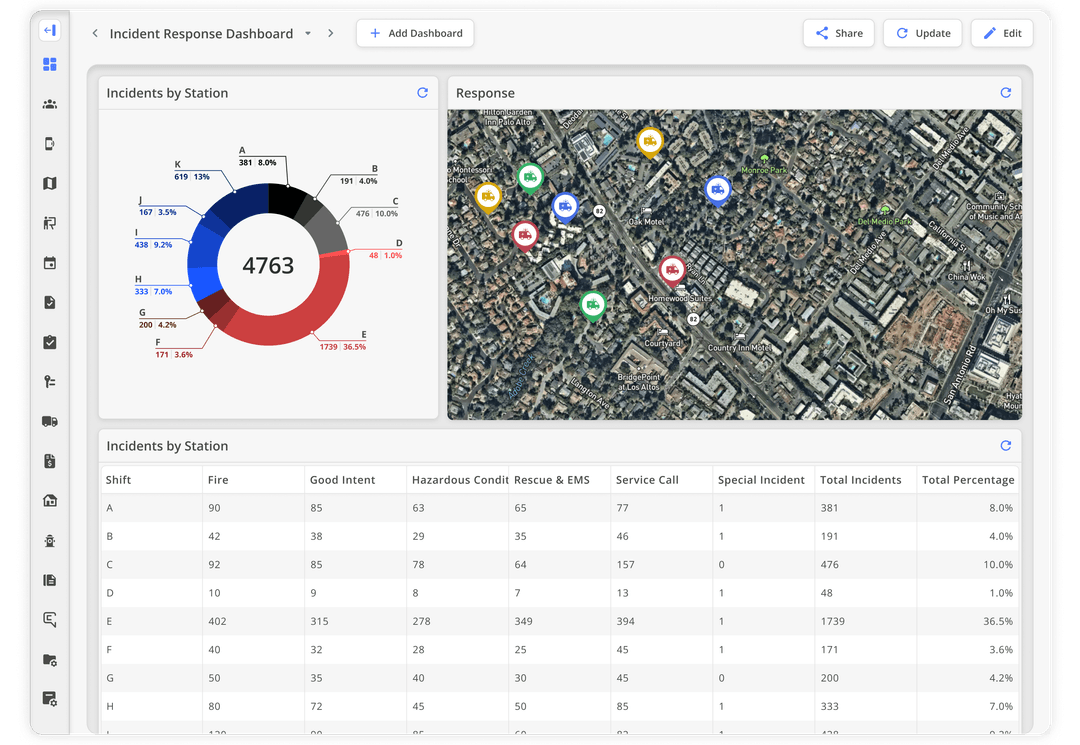Collapse the sidebar with the arrow icon
Screen dimensions: 1080x745
click(x=49, y=30)
